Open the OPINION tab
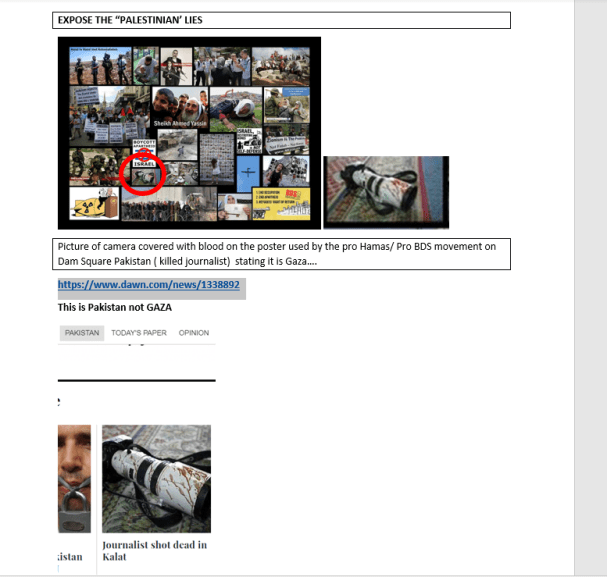Image resolution: width=607 pixels, height=577 pixels. (194, 333)
